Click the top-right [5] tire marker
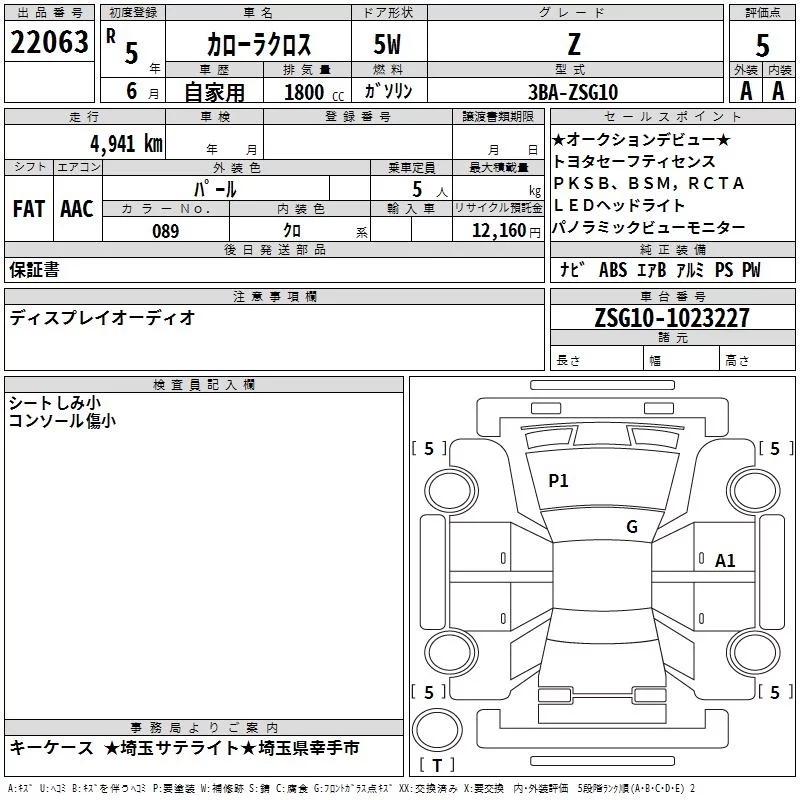 tap(775, 449)
